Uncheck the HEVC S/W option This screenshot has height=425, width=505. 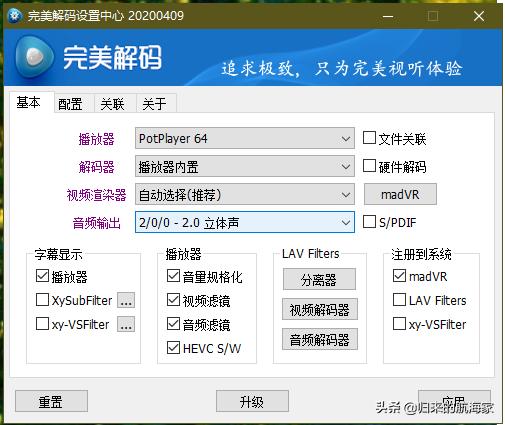pos(173,348)
